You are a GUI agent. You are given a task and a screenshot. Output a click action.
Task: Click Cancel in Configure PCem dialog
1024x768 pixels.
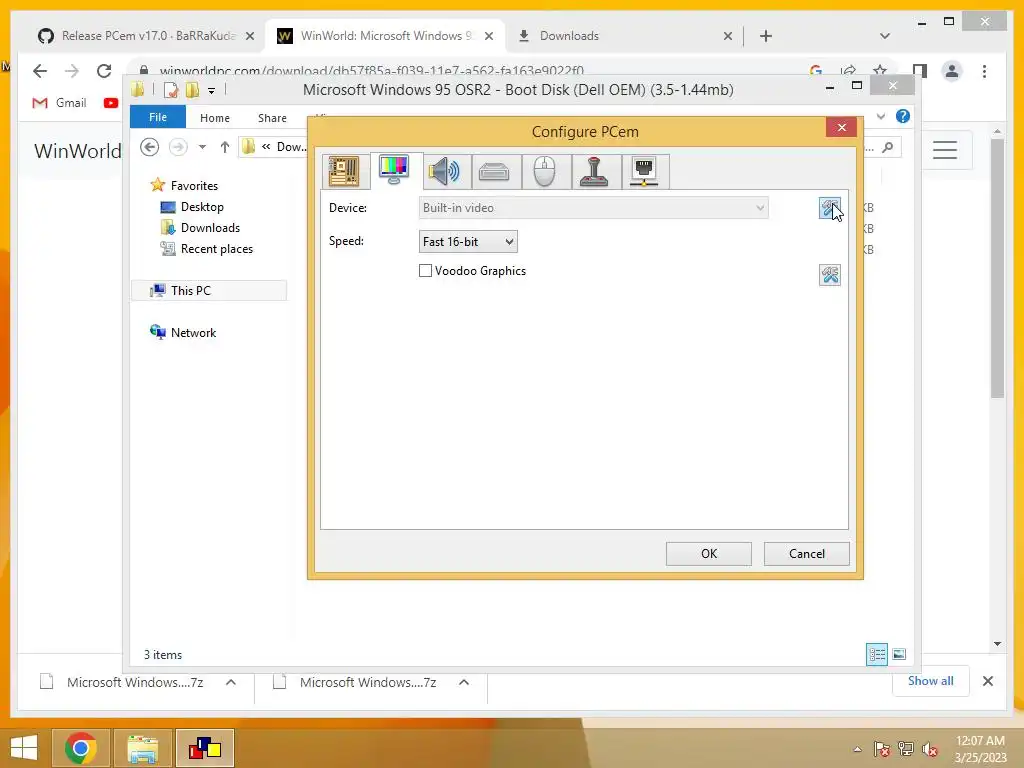coord(807,554)
